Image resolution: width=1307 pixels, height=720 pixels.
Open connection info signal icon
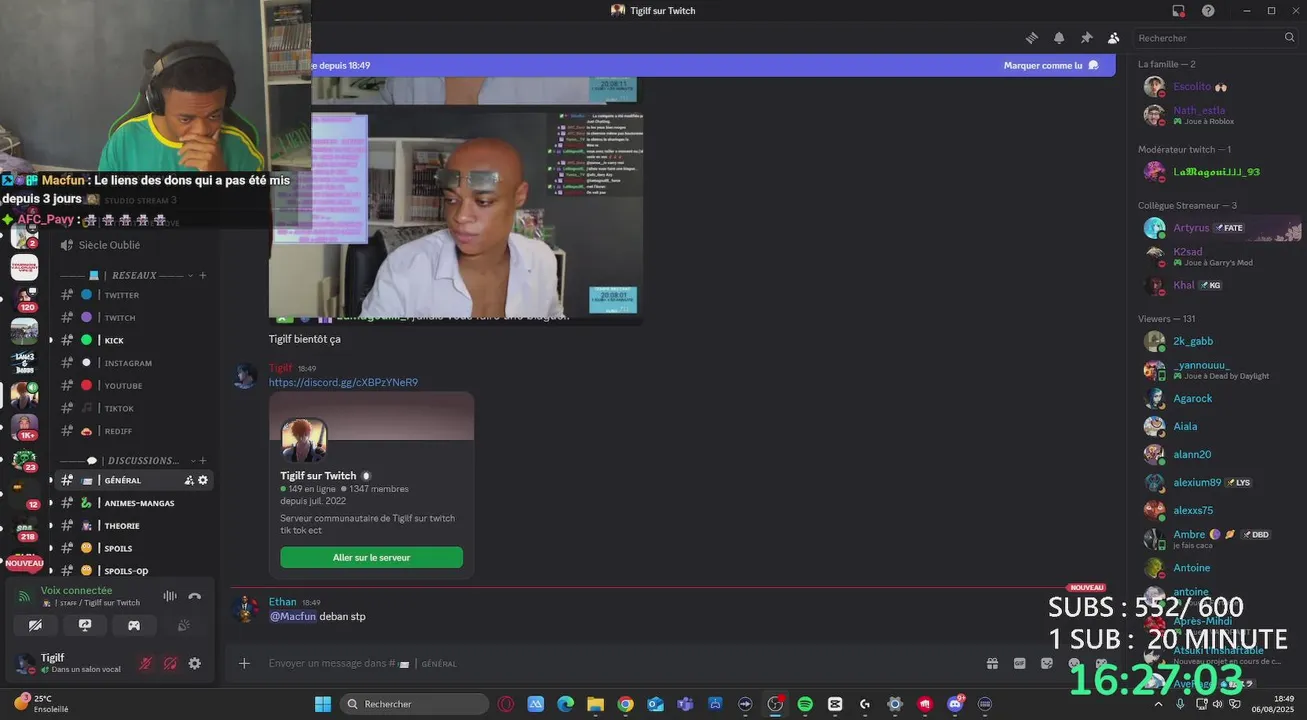click(25, 596)
